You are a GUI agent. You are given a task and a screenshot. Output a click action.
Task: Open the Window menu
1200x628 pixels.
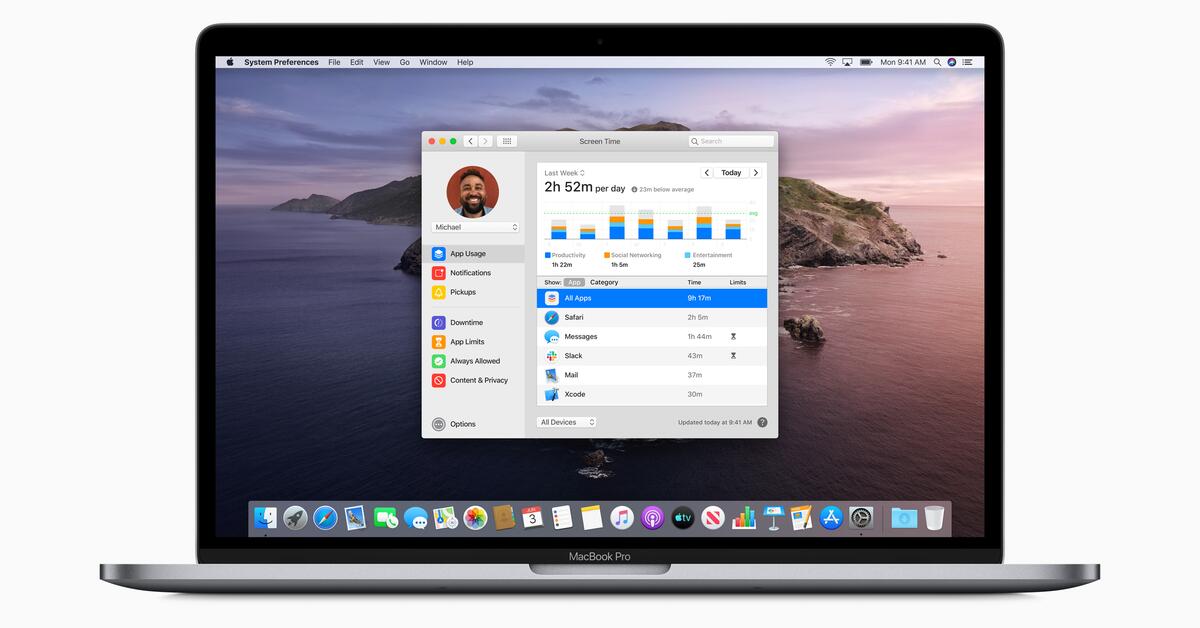433,62
